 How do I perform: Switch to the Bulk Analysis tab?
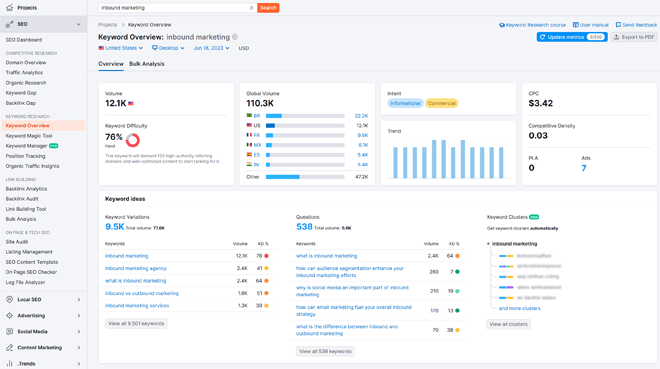click(146, 64)
